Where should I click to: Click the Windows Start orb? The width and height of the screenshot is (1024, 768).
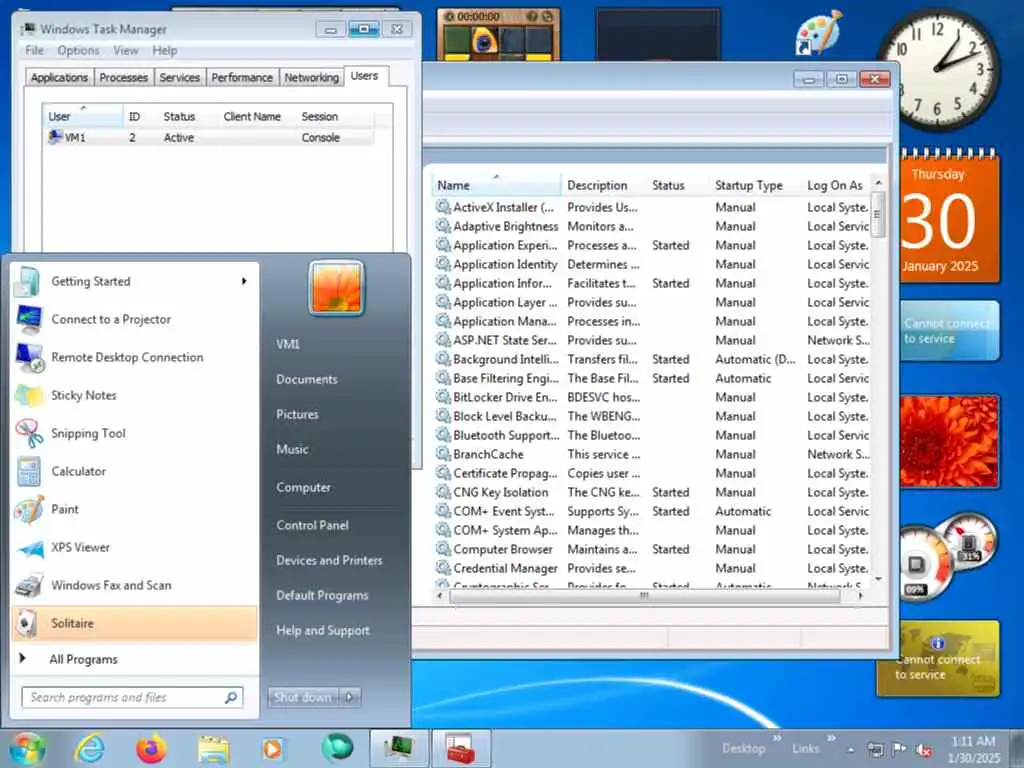27,749
